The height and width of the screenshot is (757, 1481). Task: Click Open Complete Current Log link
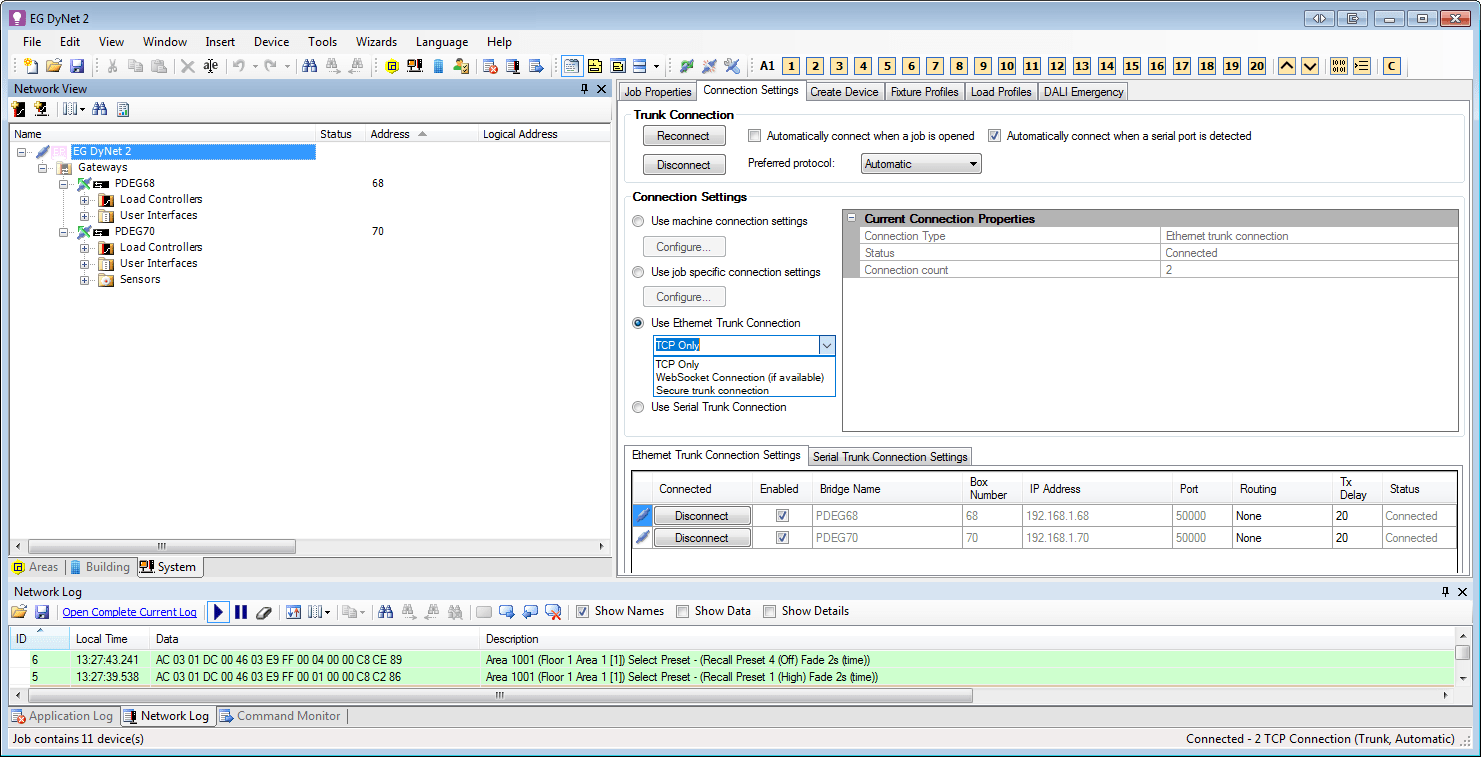[x=129, y=612]
